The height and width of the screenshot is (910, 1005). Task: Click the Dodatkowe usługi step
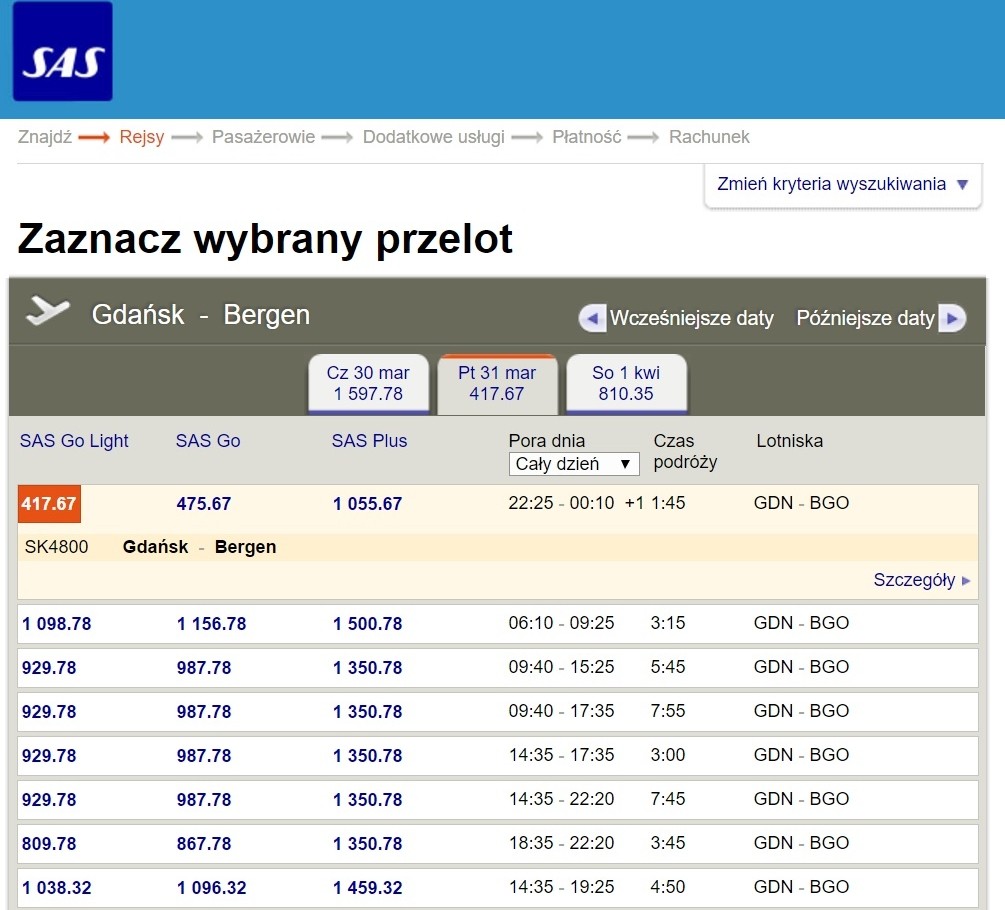433,137
